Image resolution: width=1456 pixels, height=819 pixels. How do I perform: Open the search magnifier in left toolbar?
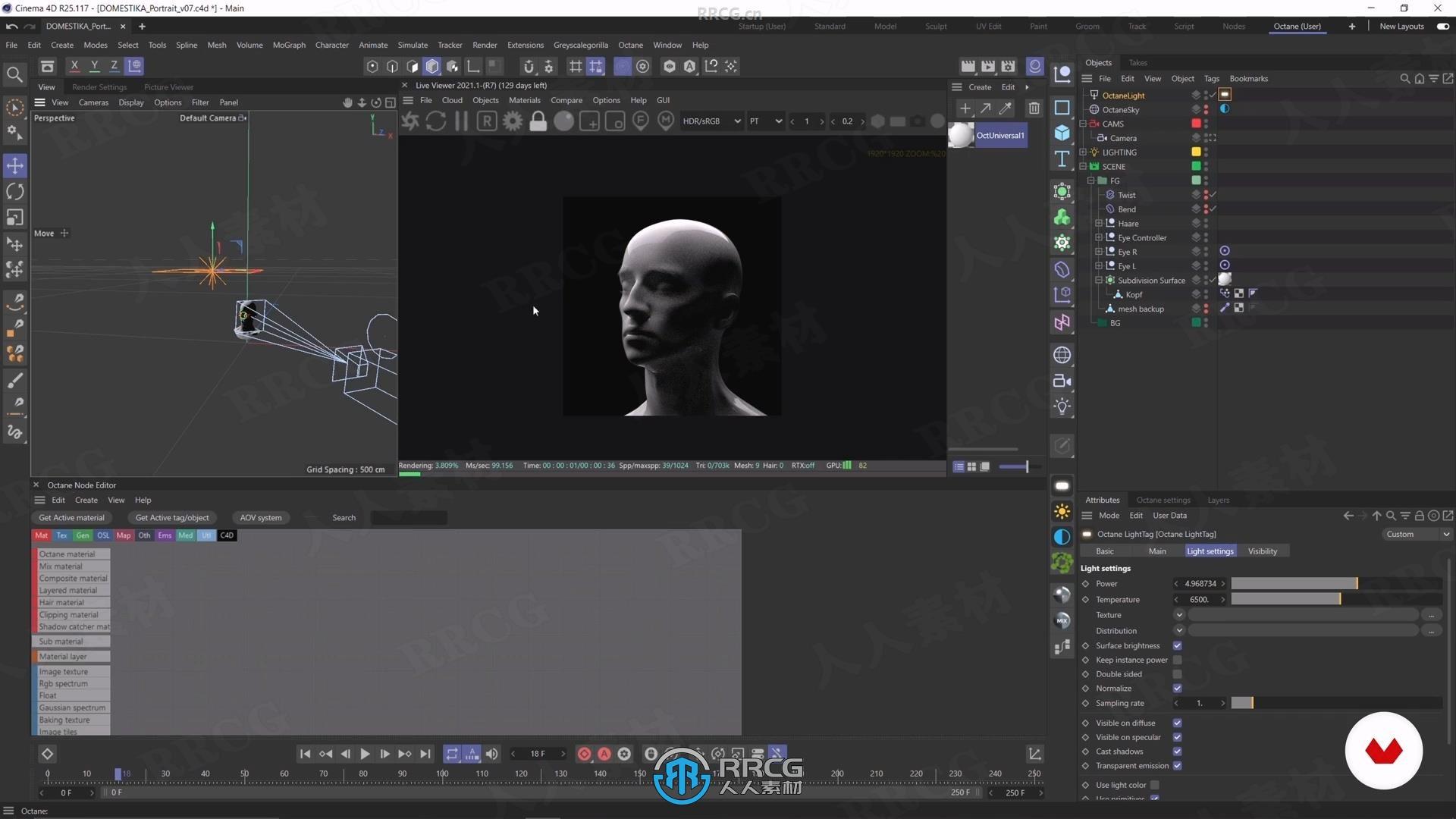point(14,74)
